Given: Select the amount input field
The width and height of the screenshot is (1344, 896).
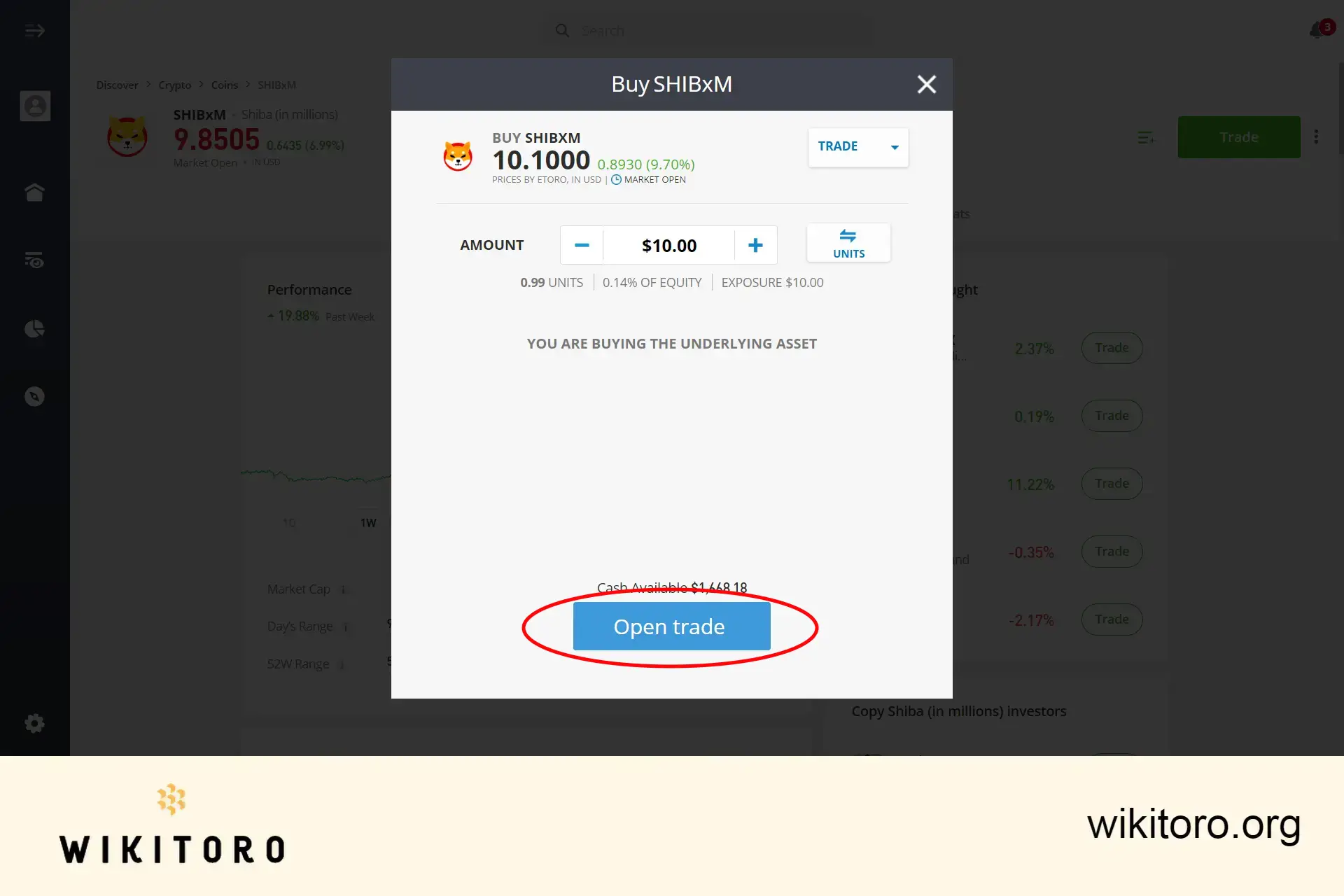Looking at the screenshot, I should click(x=668, y=245).
